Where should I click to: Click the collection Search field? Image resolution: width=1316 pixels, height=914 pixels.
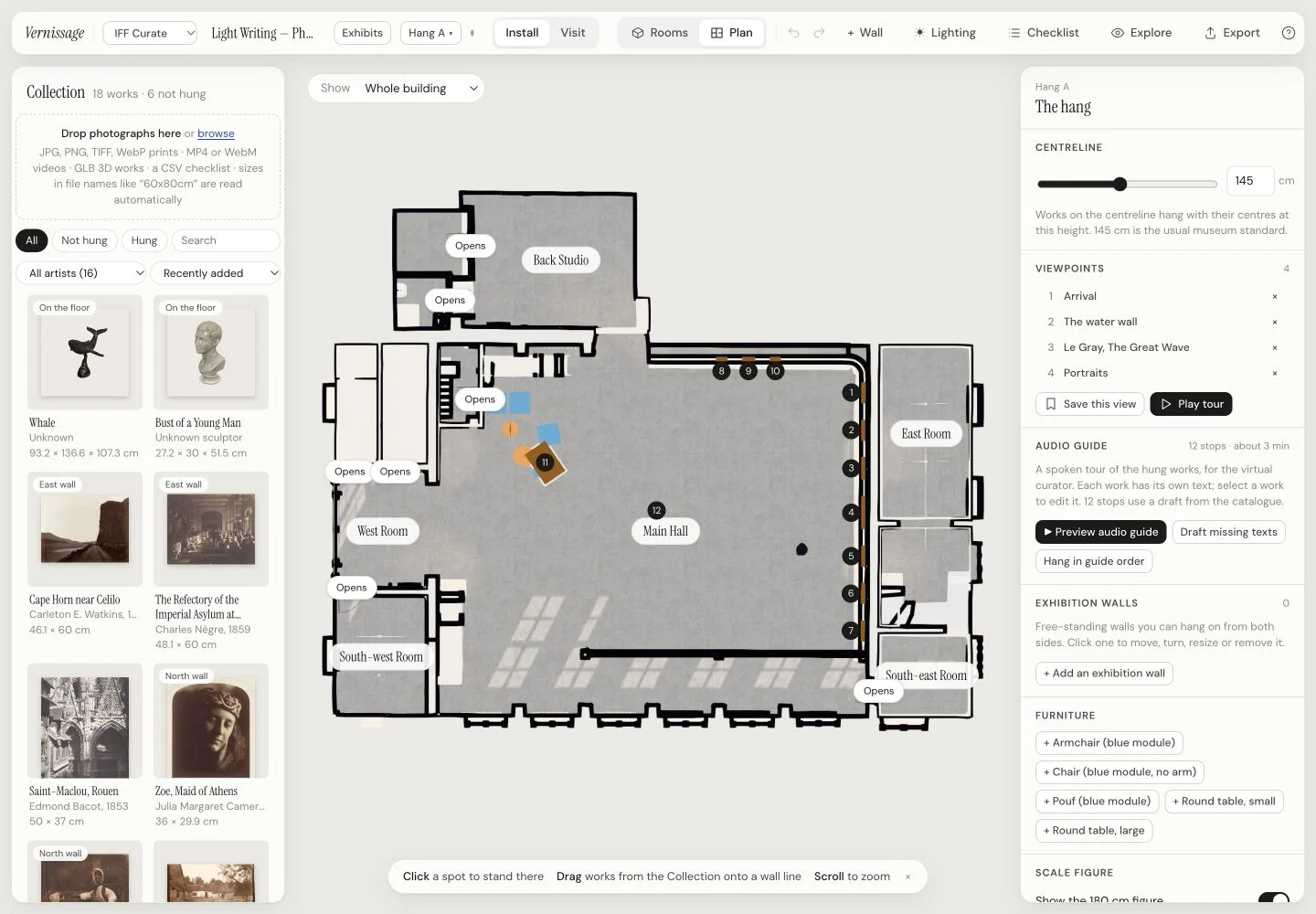tap(225, 240)
